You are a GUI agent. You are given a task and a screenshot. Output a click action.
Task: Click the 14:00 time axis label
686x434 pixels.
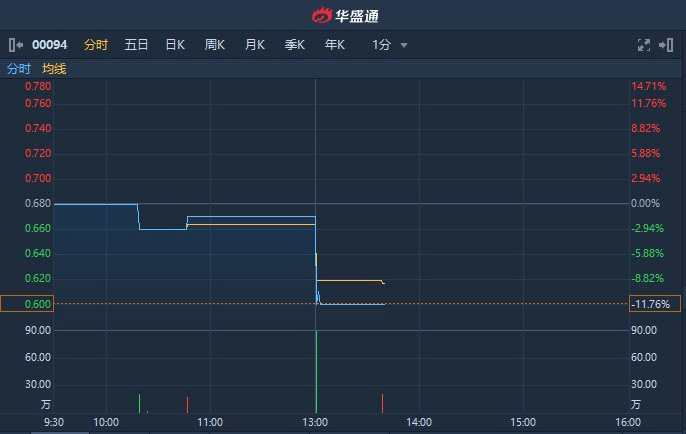point(419,422)
